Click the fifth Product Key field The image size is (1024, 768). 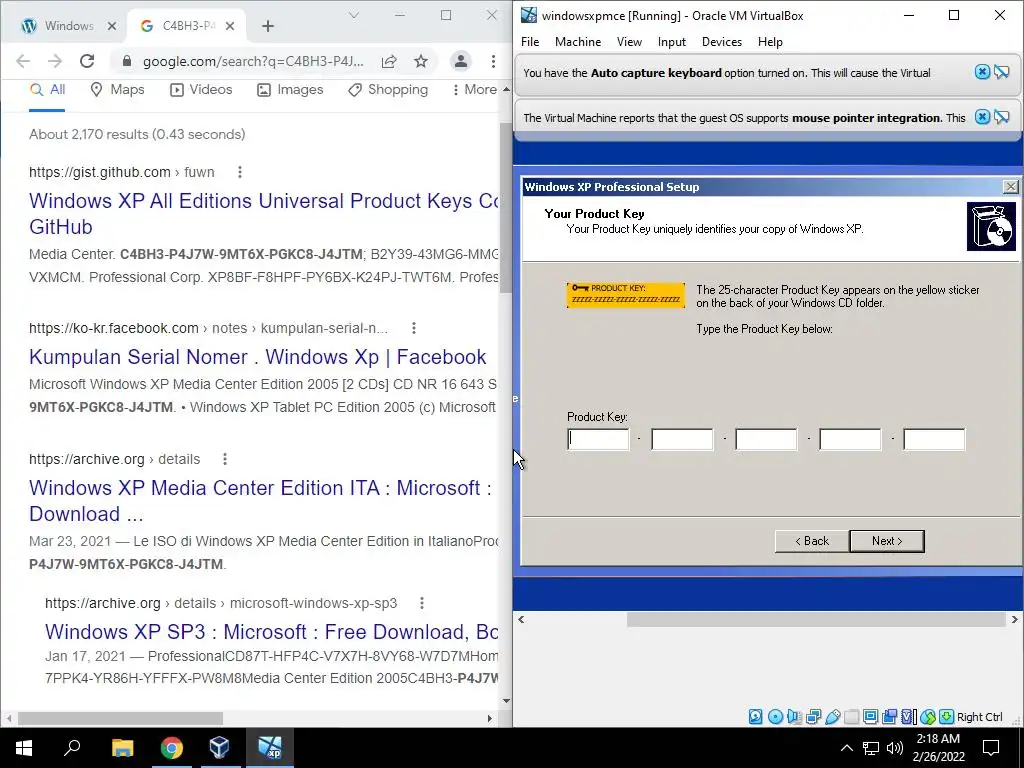(934, 440)
